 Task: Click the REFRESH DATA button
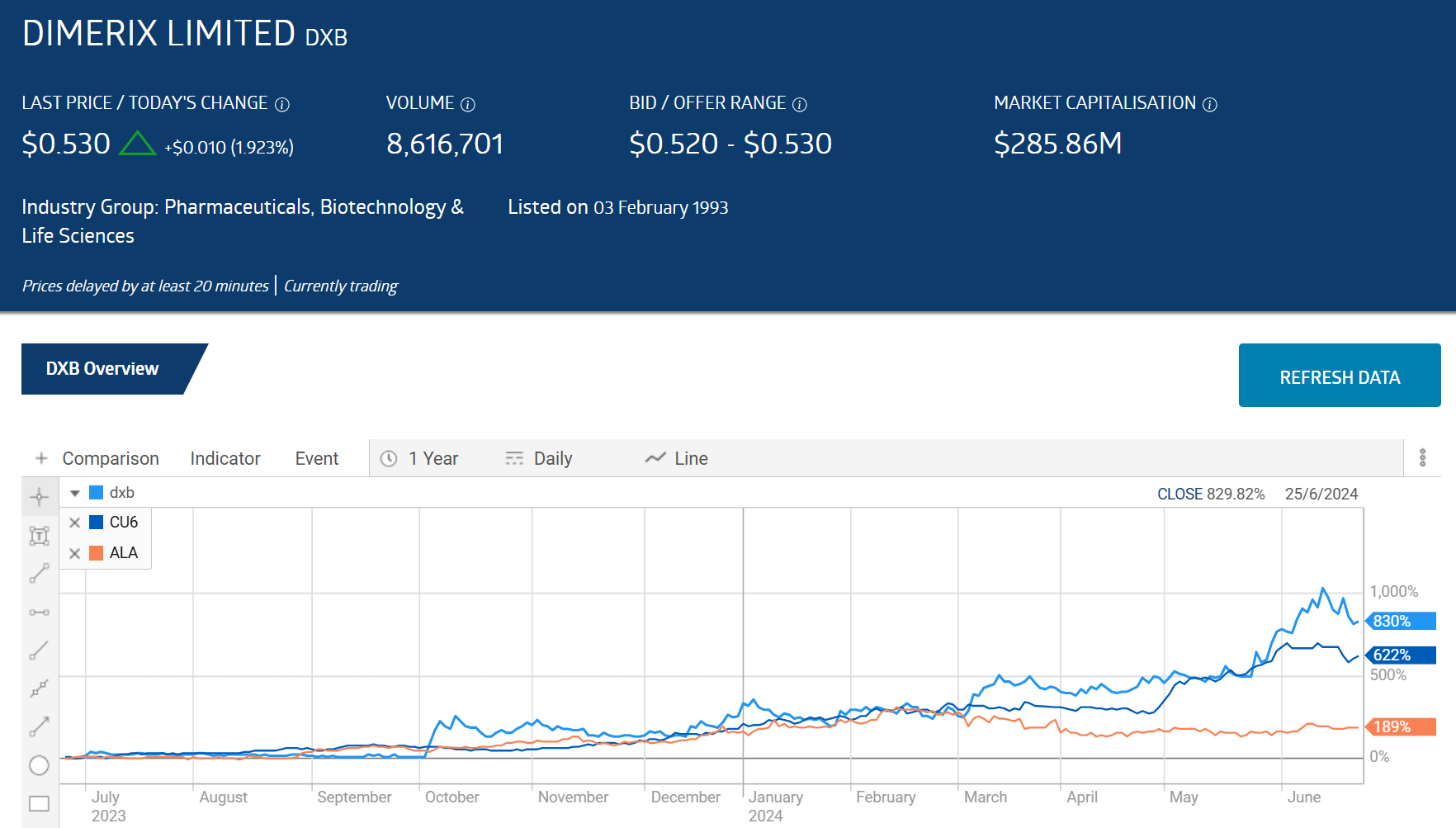[x=1340, y=376]
